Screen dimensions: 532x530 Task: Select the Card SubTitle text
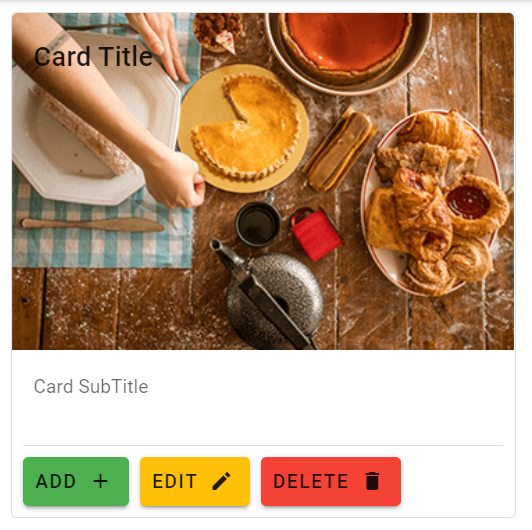(x=91, y=386)
